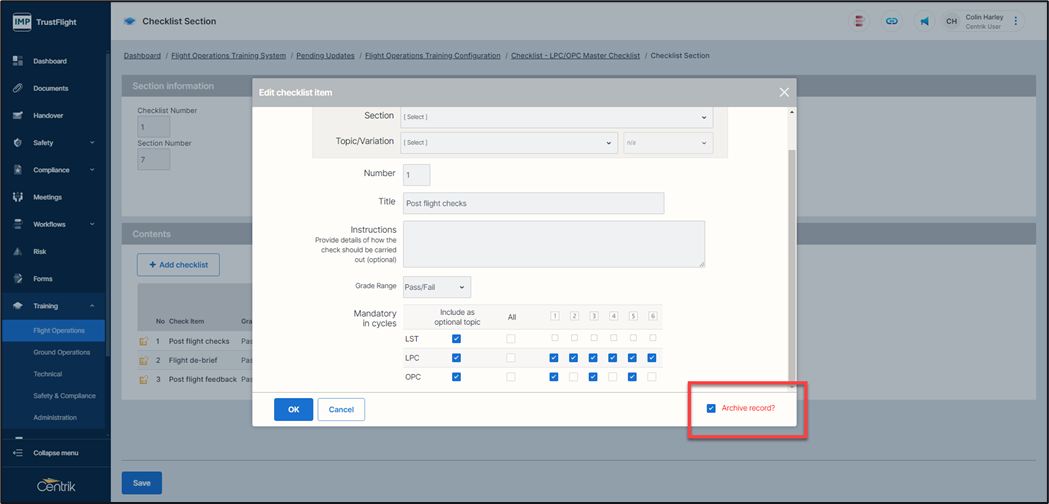The width and height of the screenshot is (1049, 504).
Task: Click edit icon for Flight de-brief row
Action: (x=144, y=360)
